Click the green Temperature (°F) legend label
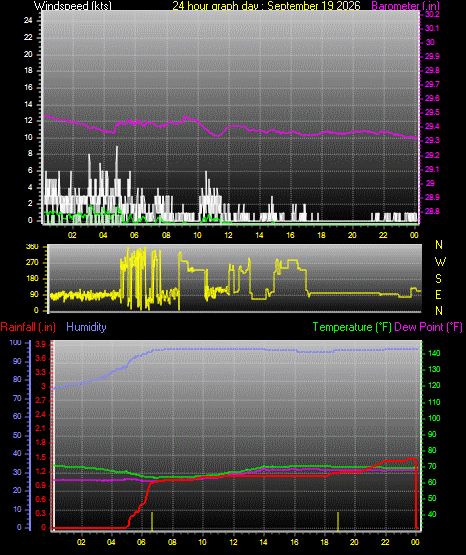 (352, 327)
